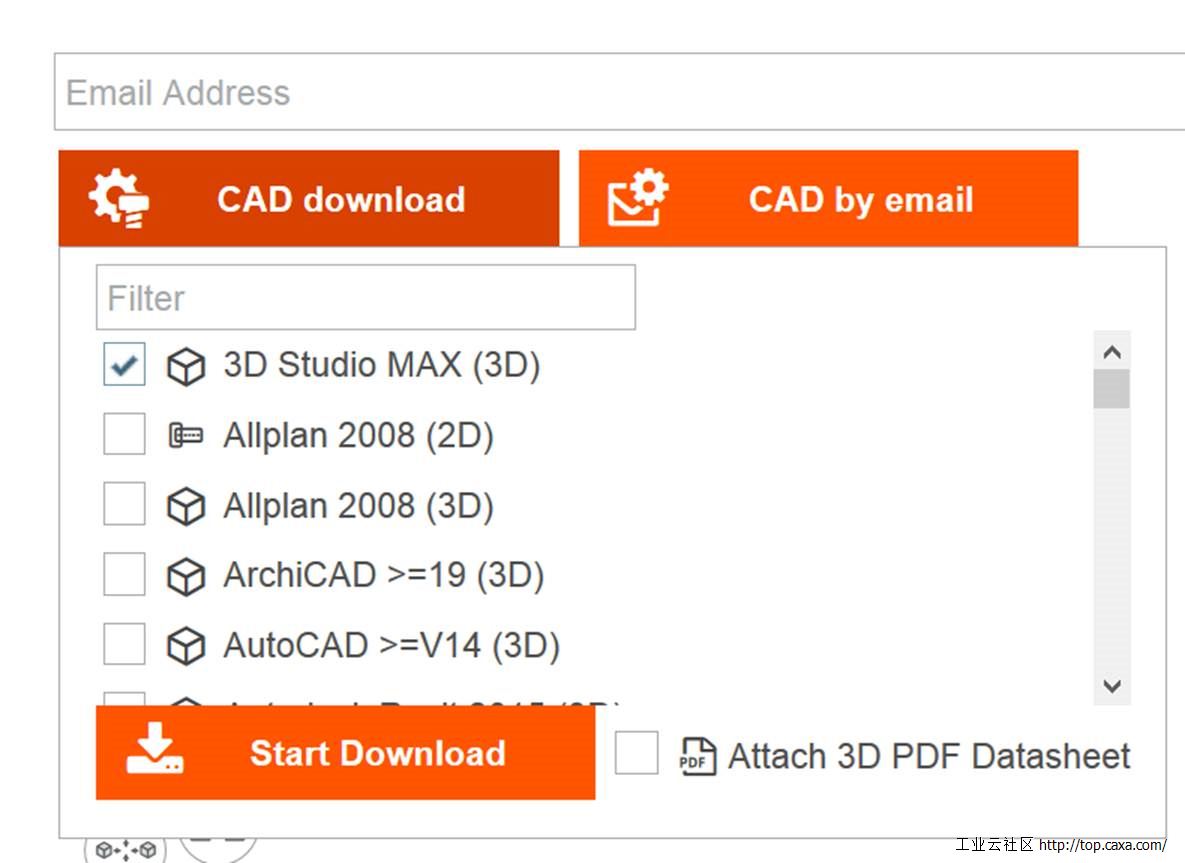The width and height of the screenshot is (1185, 863).
Task: Click the scroll up arrow in format list
Action: click(x=1112, y=352)
